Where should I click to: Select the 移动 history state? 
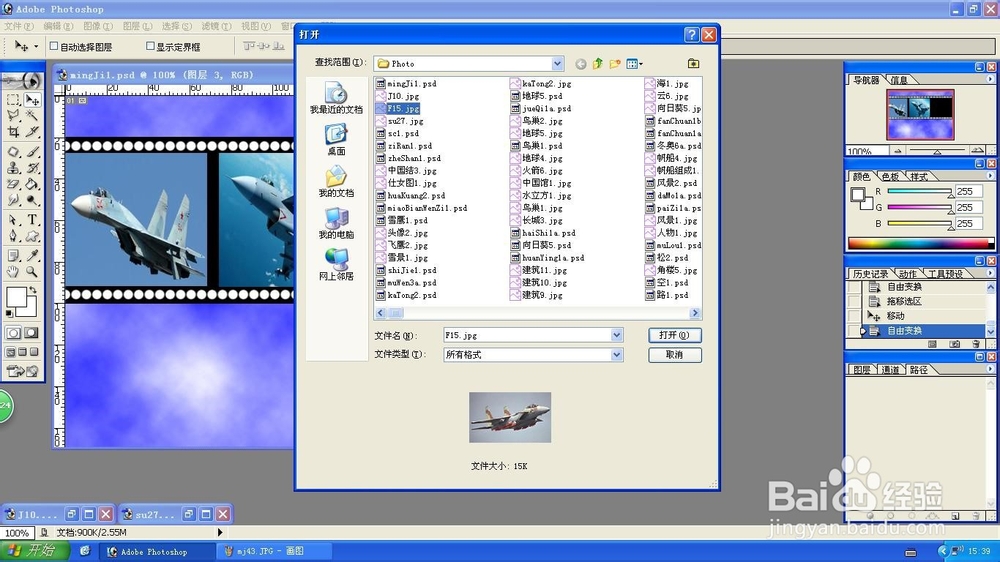pyautogui.click(x=895, y=316)
